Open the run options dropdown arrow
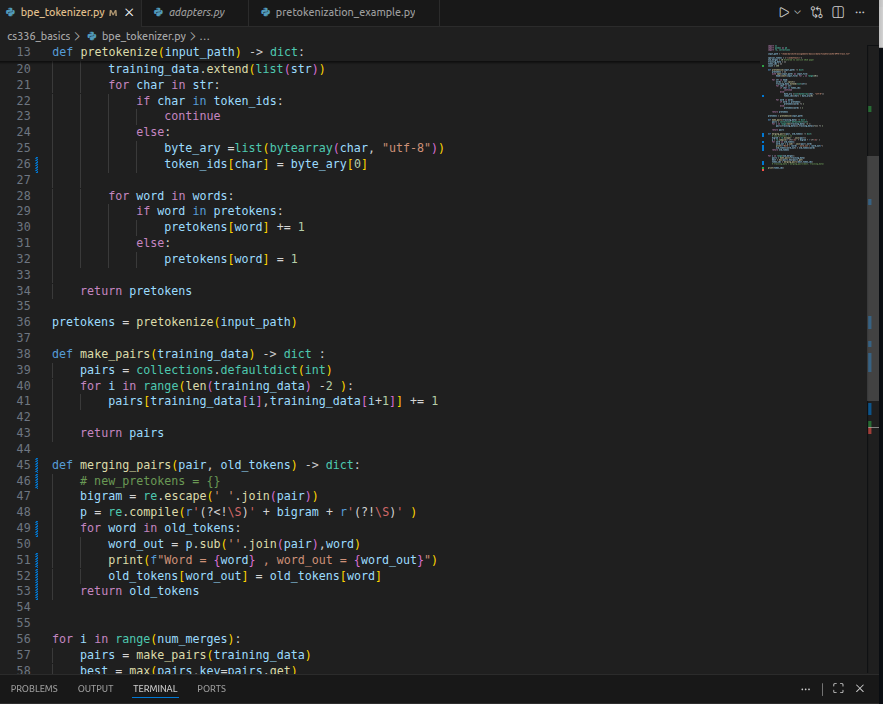883x704 pixels. (x=797, y=12)
